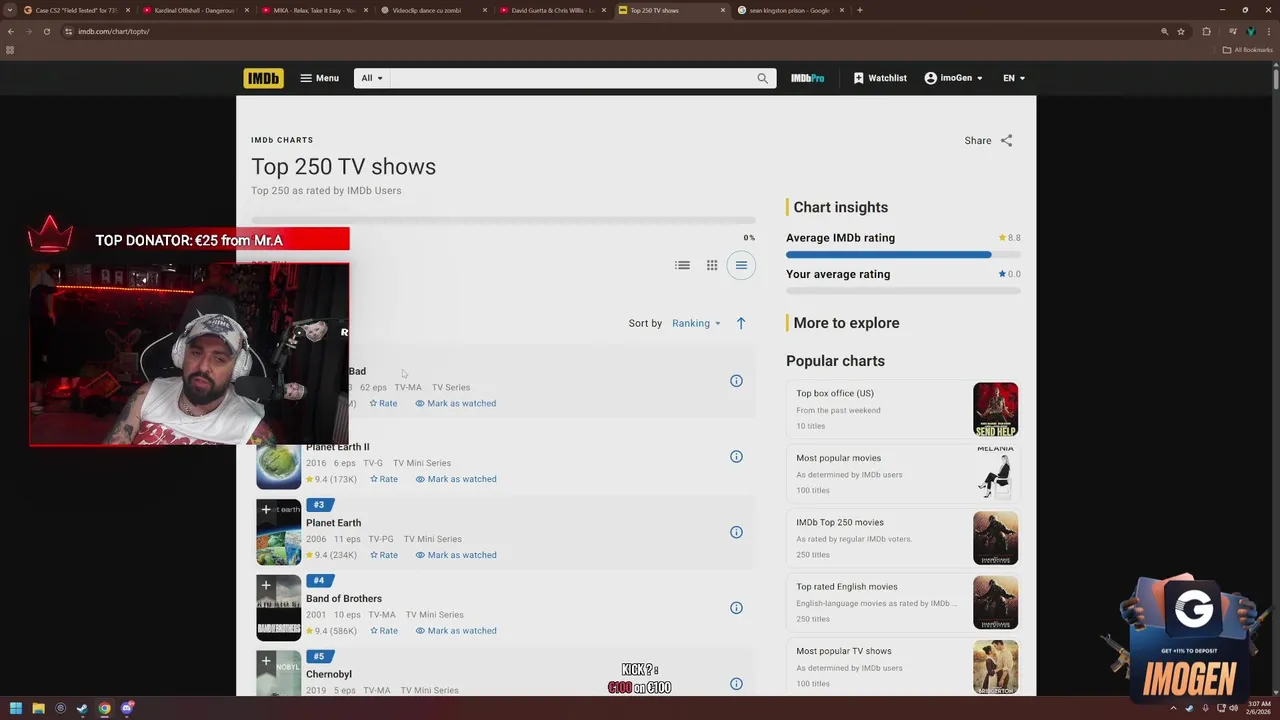Rate Band of Brothers
Screen dimensions: 1280x720
[x=384, y=631]
